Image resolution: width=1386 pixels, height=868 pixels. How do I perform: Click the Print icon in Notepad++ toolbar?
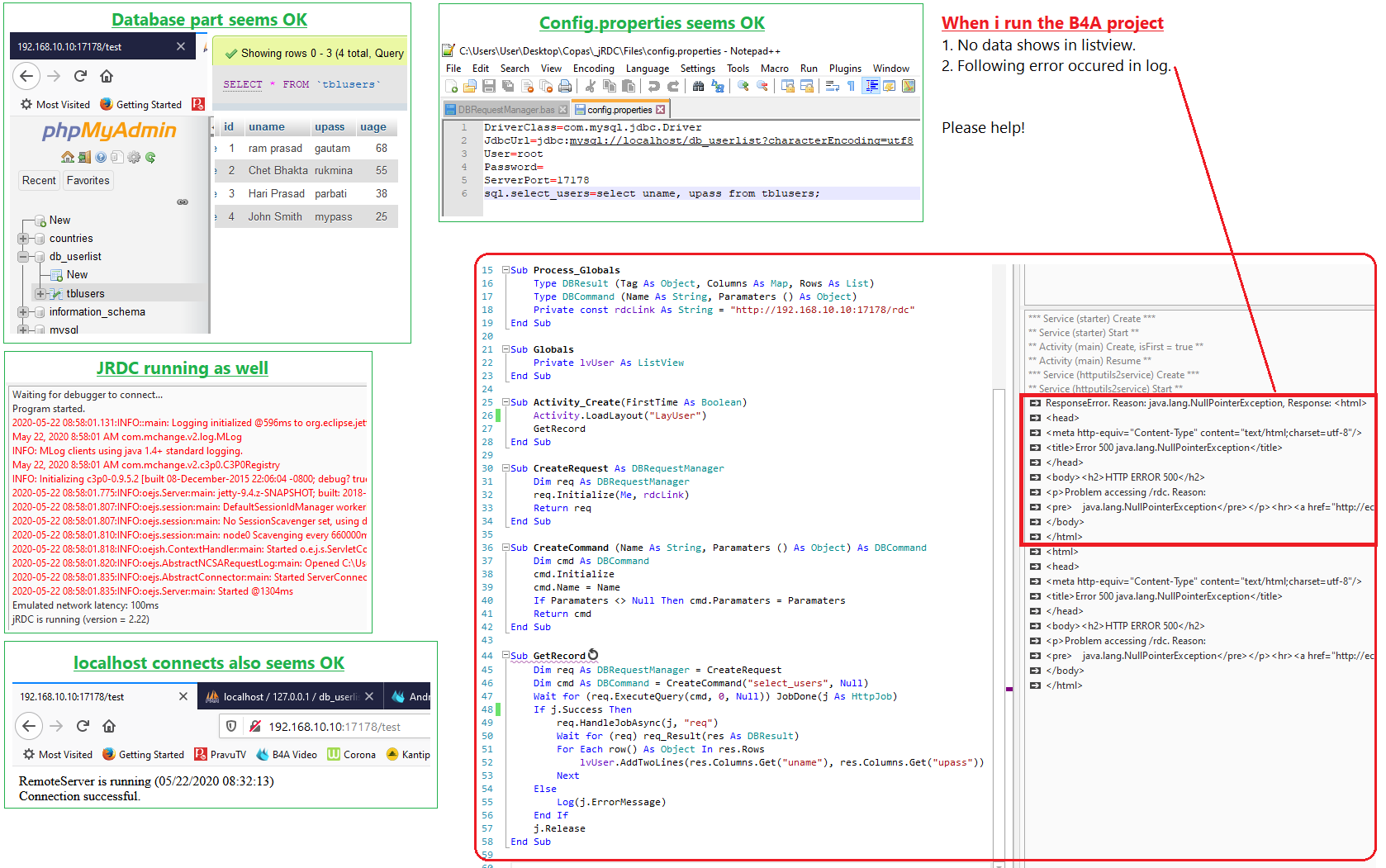(565, 86)
